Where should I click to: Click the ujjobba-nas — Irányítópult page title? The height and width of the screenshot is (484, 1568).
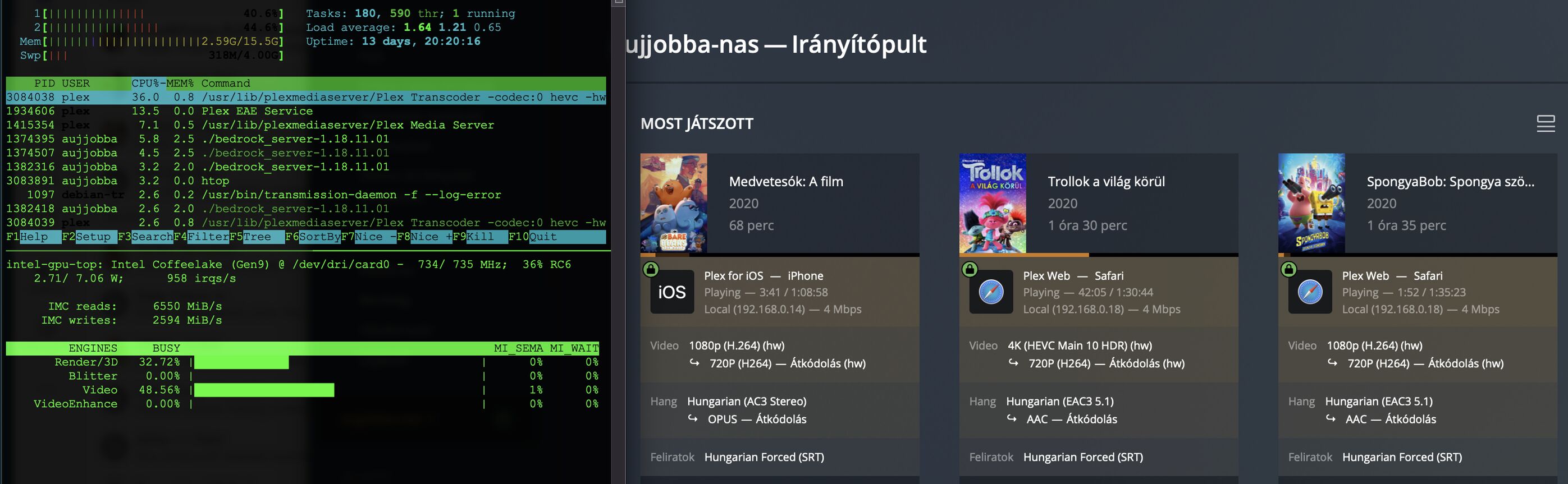775,44
